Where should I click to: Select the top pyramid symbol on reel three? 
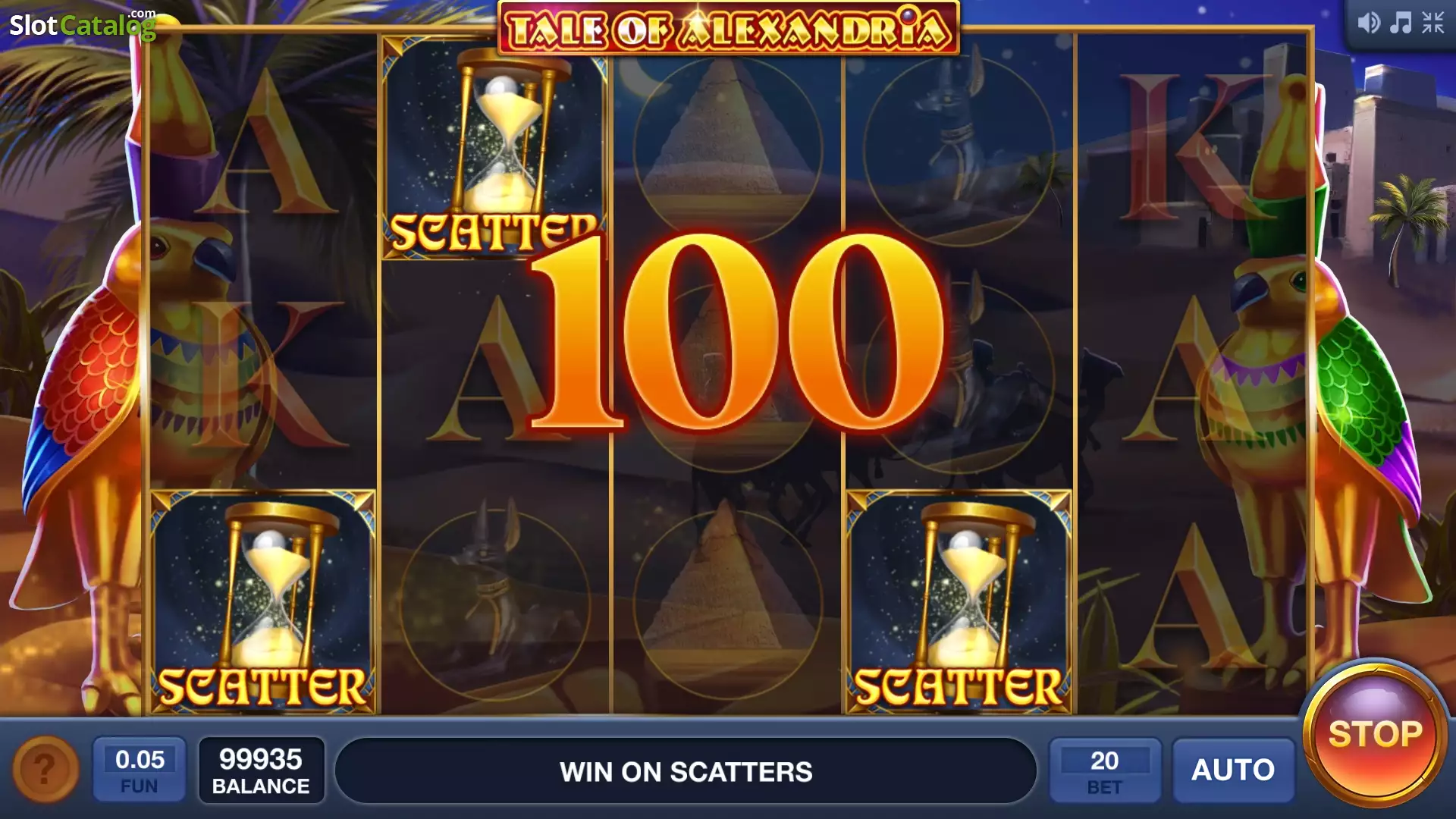(x=727, y=149)
